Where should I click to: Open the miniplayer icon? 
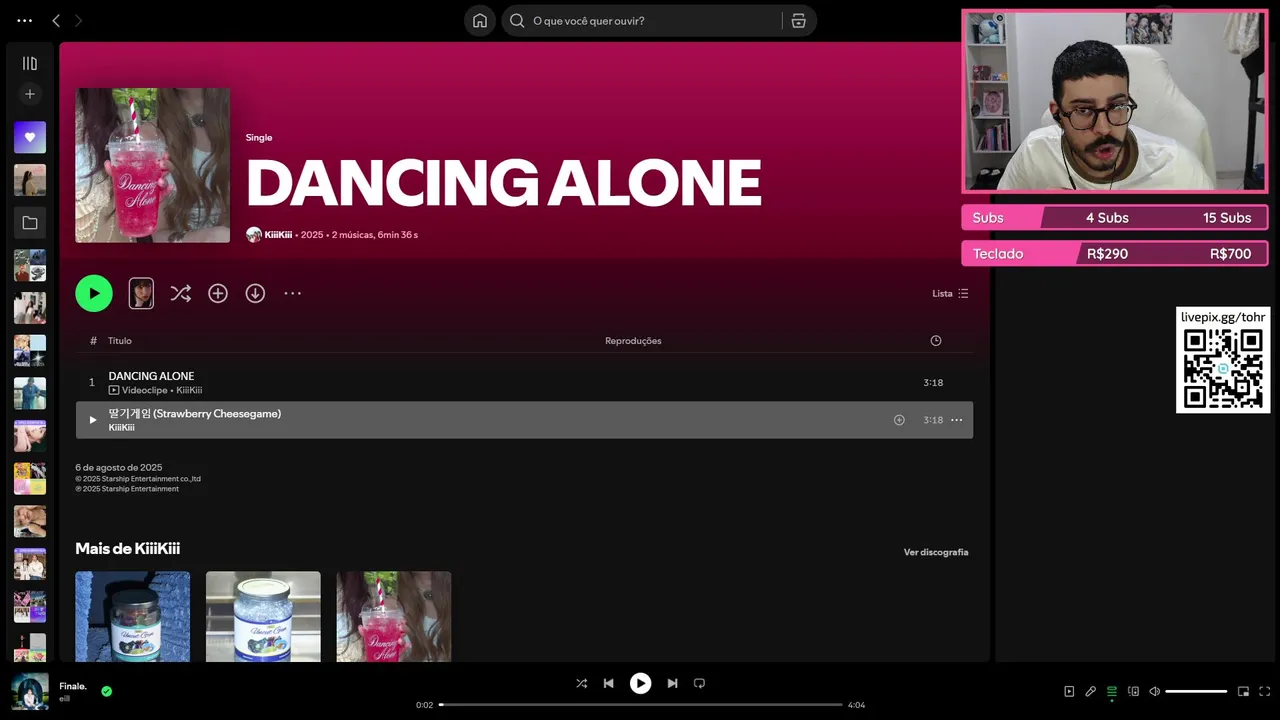(x=1243, y=691)
